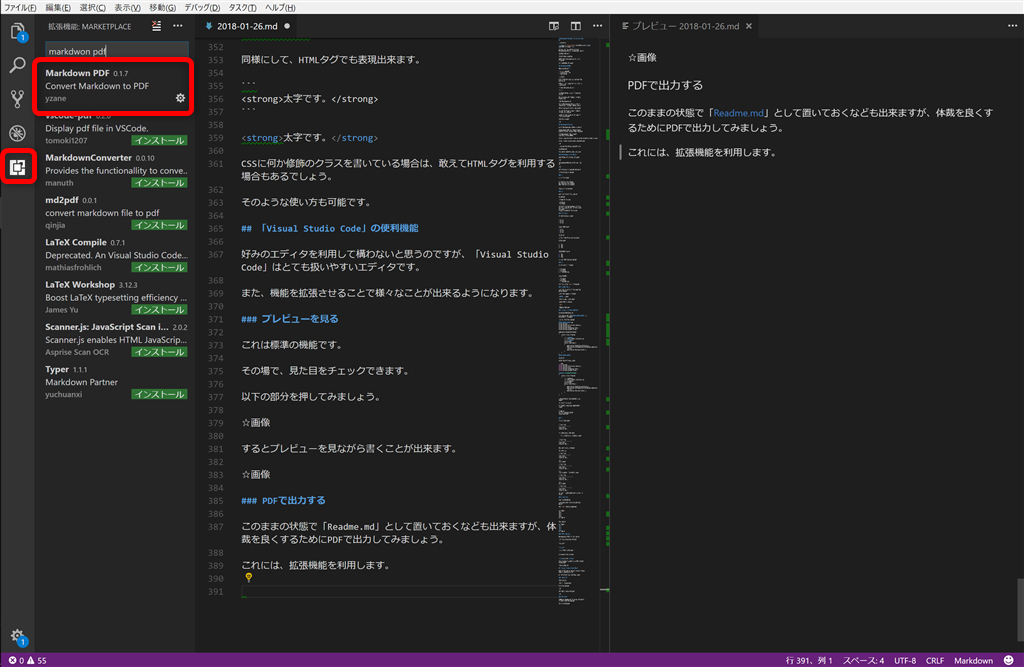
Task: Open the 編集(E) menu
Action: pos(57,7)
